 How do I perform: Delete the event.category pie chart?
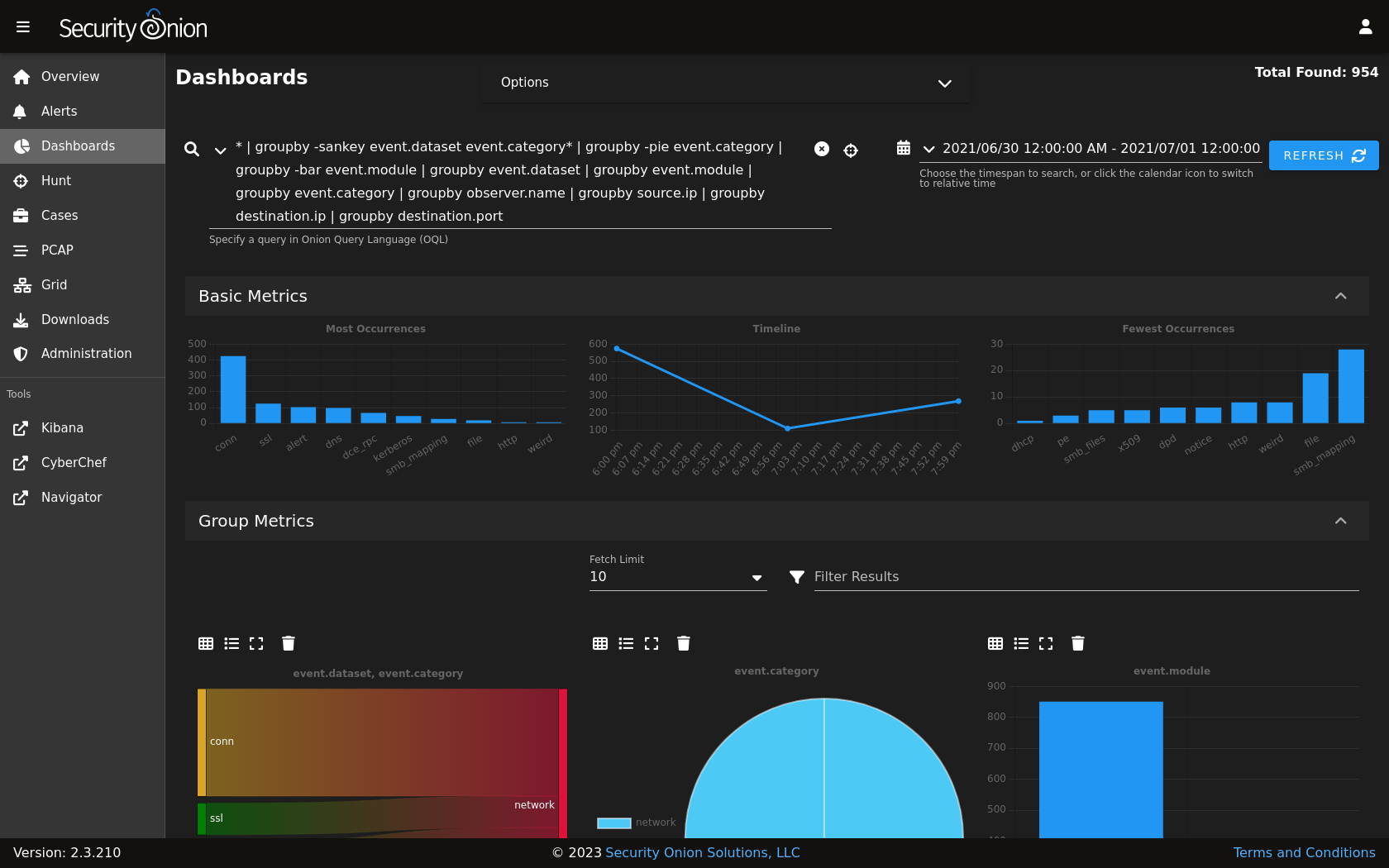[x=683, y=643]
